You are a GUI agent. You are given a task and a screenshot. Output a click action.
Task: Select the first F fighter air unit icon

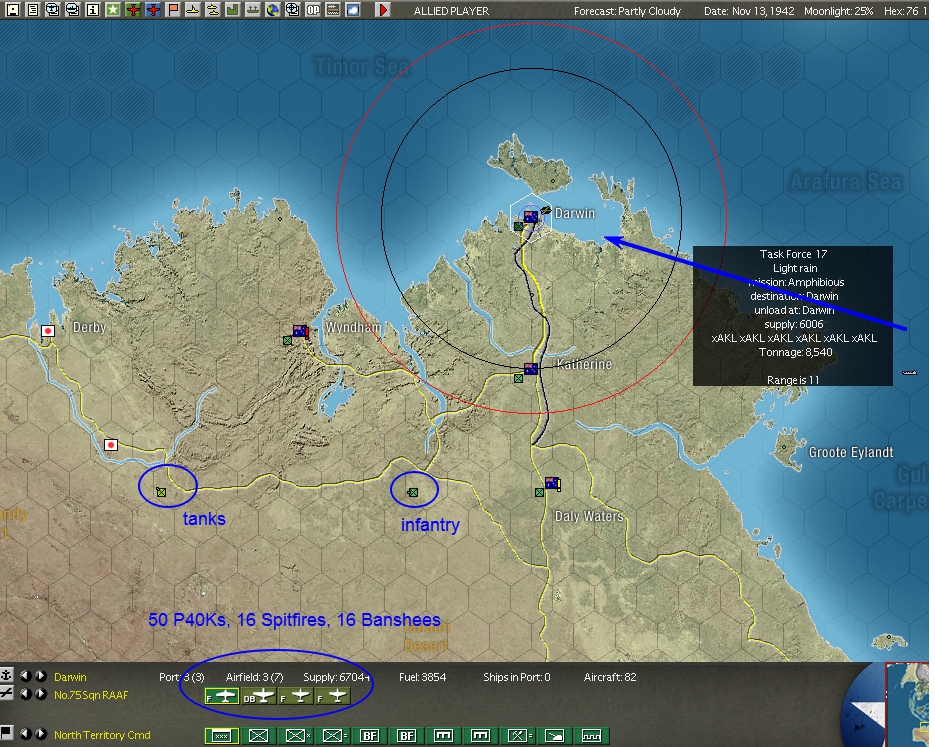222,696
